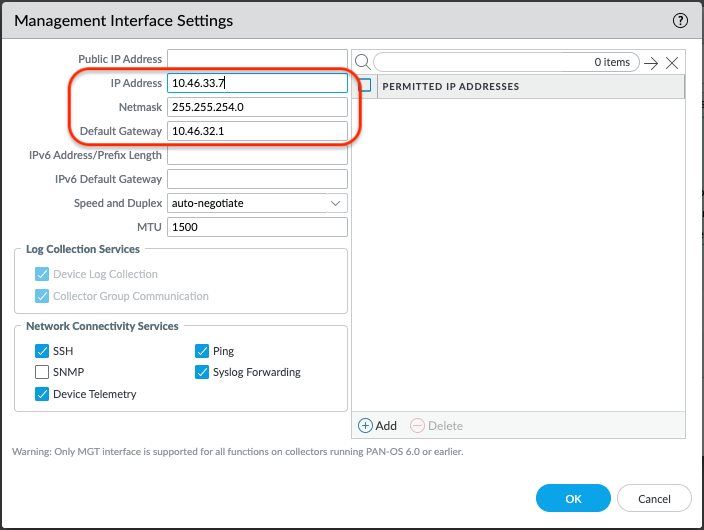
Task: Click the MTU input field
Action: (257, 227)
